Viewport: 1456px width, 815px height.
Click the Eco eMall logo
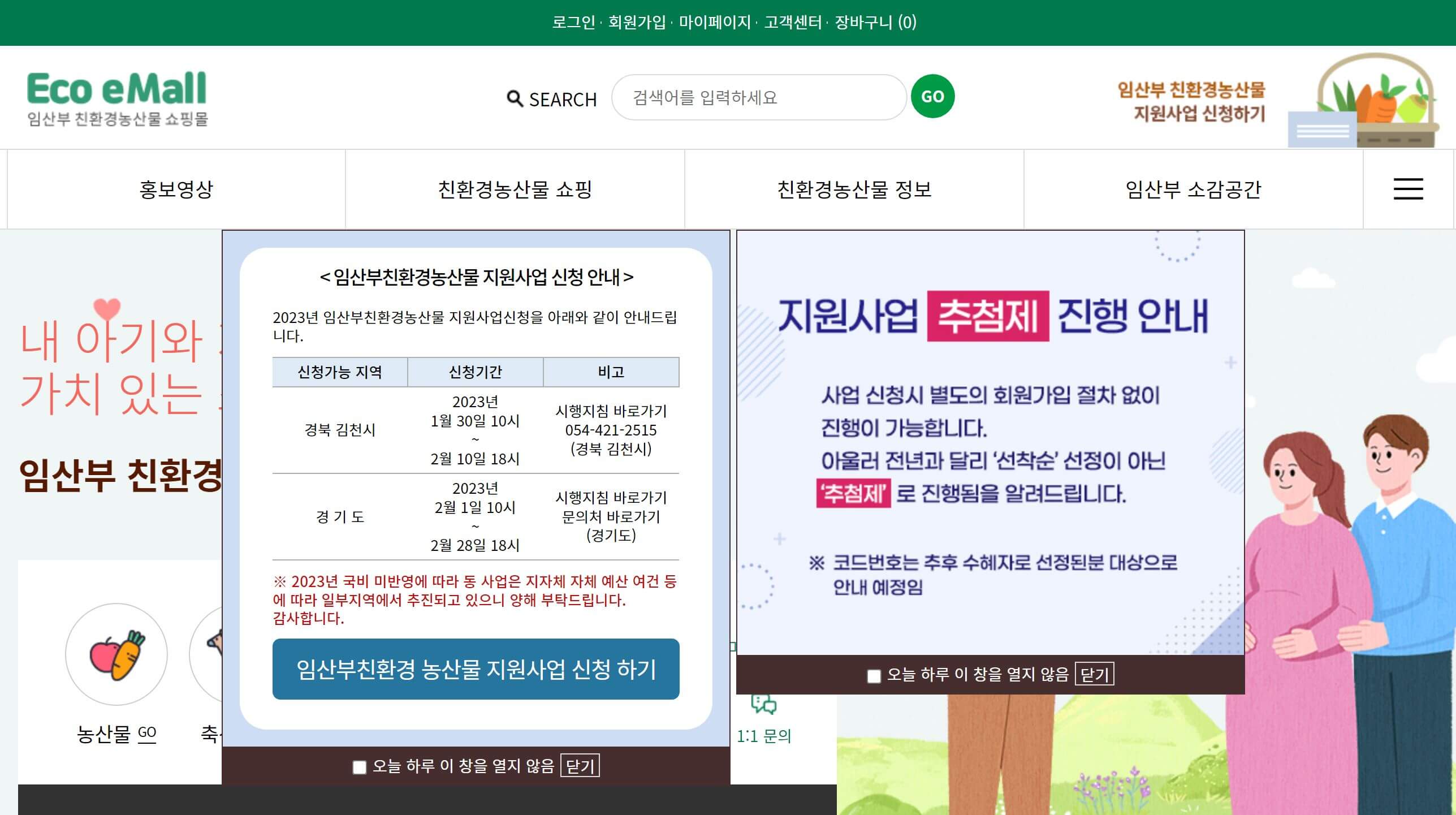click(x=118, y=97)
